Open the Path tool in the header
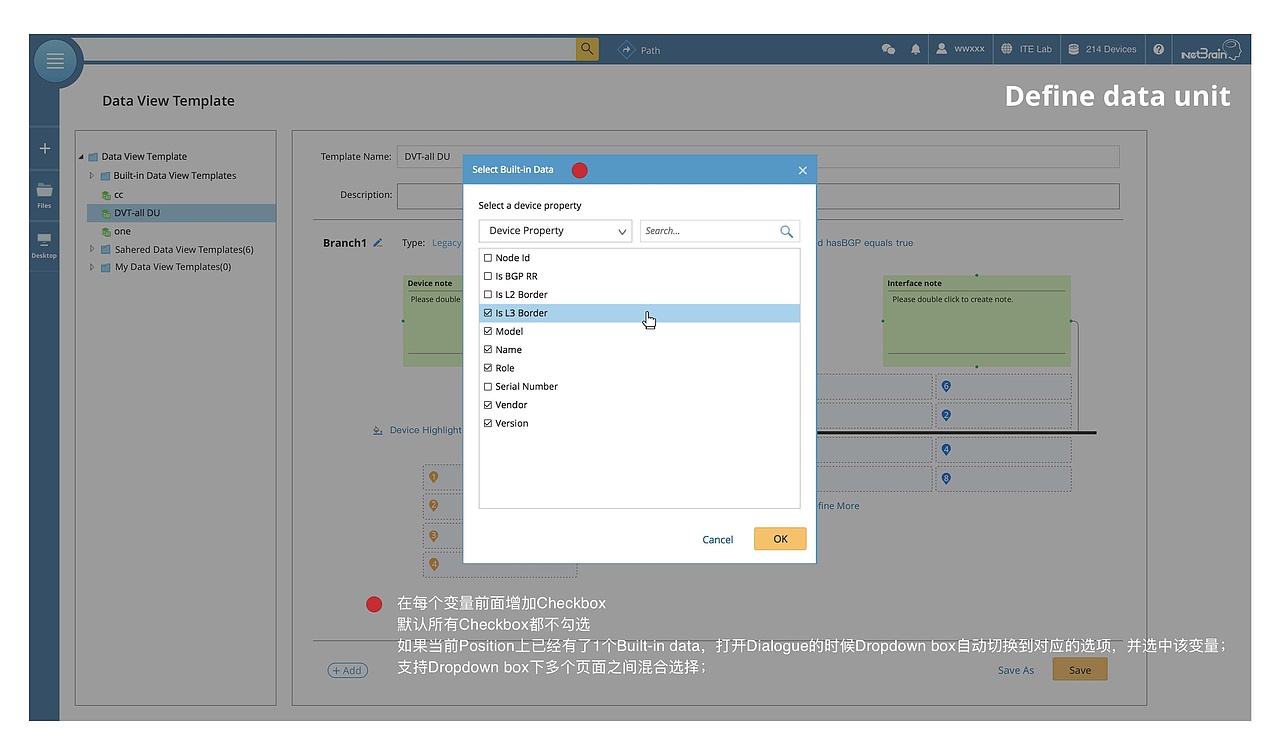This screenshot has height=755, width=1280. [640, 48]
